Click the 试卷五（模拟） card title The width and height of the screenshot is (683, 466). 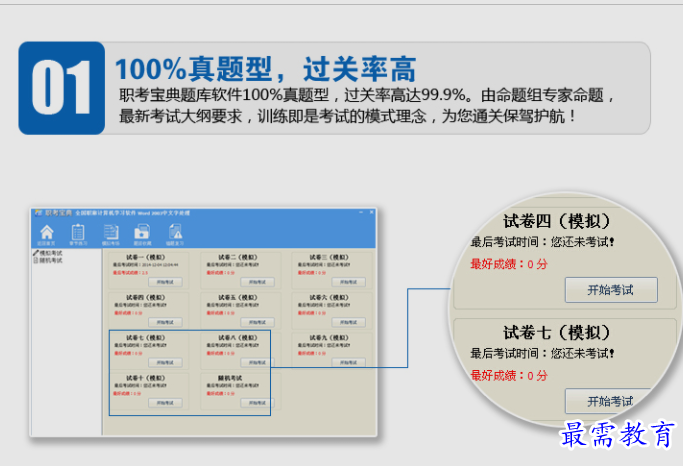238,297
